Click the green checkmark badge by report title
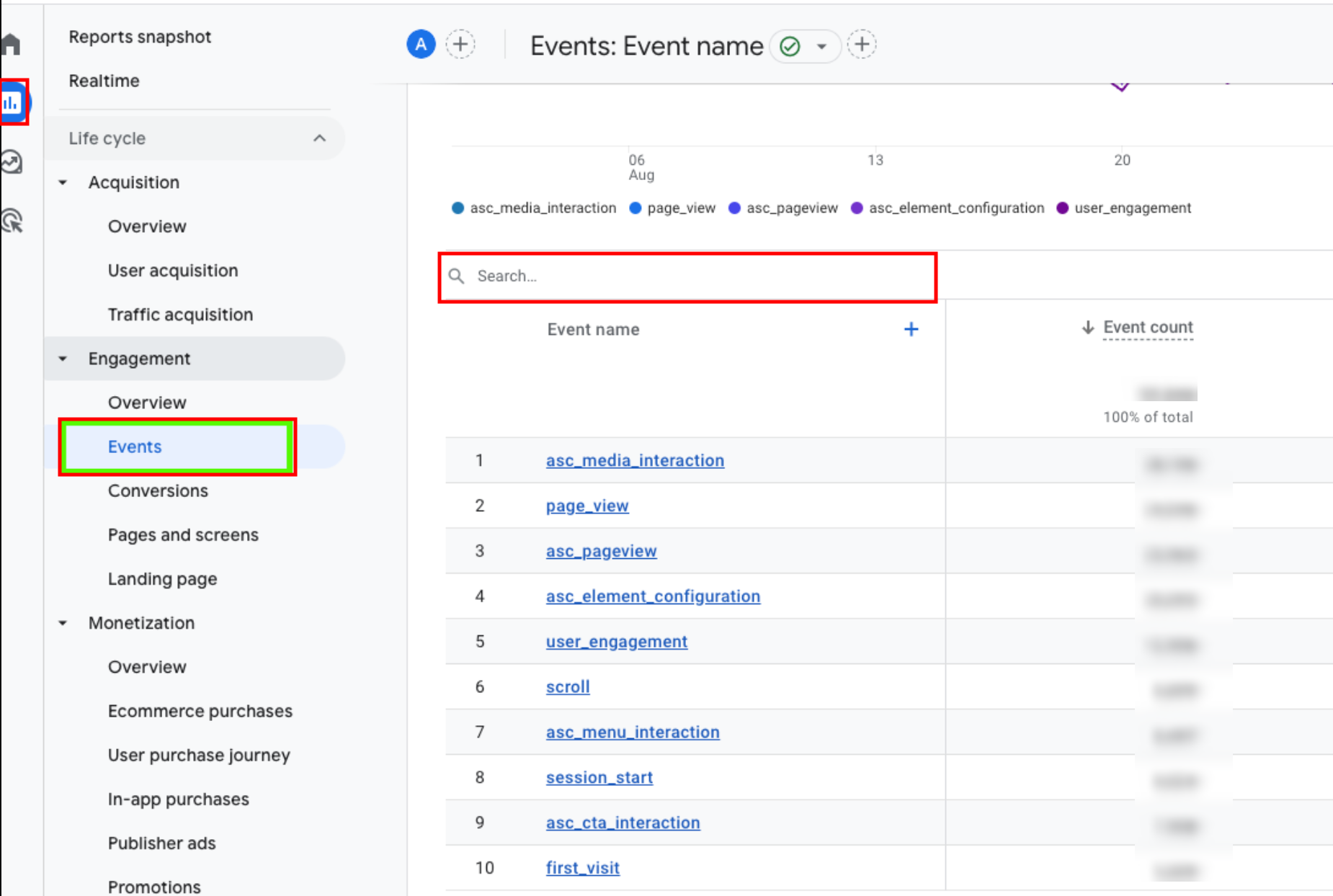Screen dimensions: 1333x896 pos(790,46)
